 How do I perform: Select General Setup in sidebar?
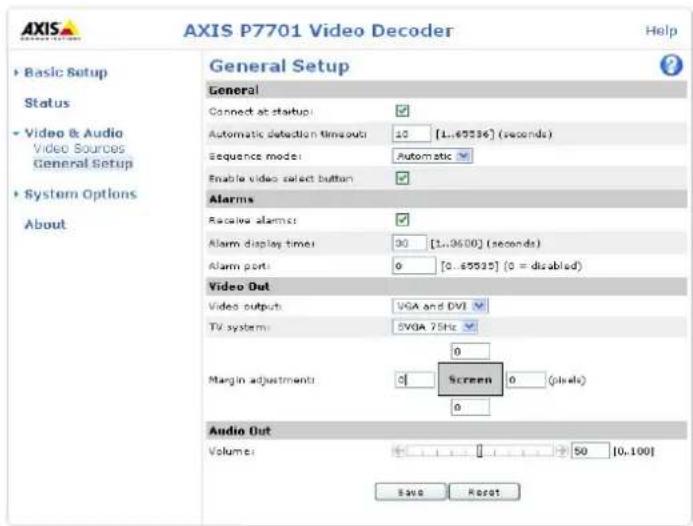click(83, 164)
